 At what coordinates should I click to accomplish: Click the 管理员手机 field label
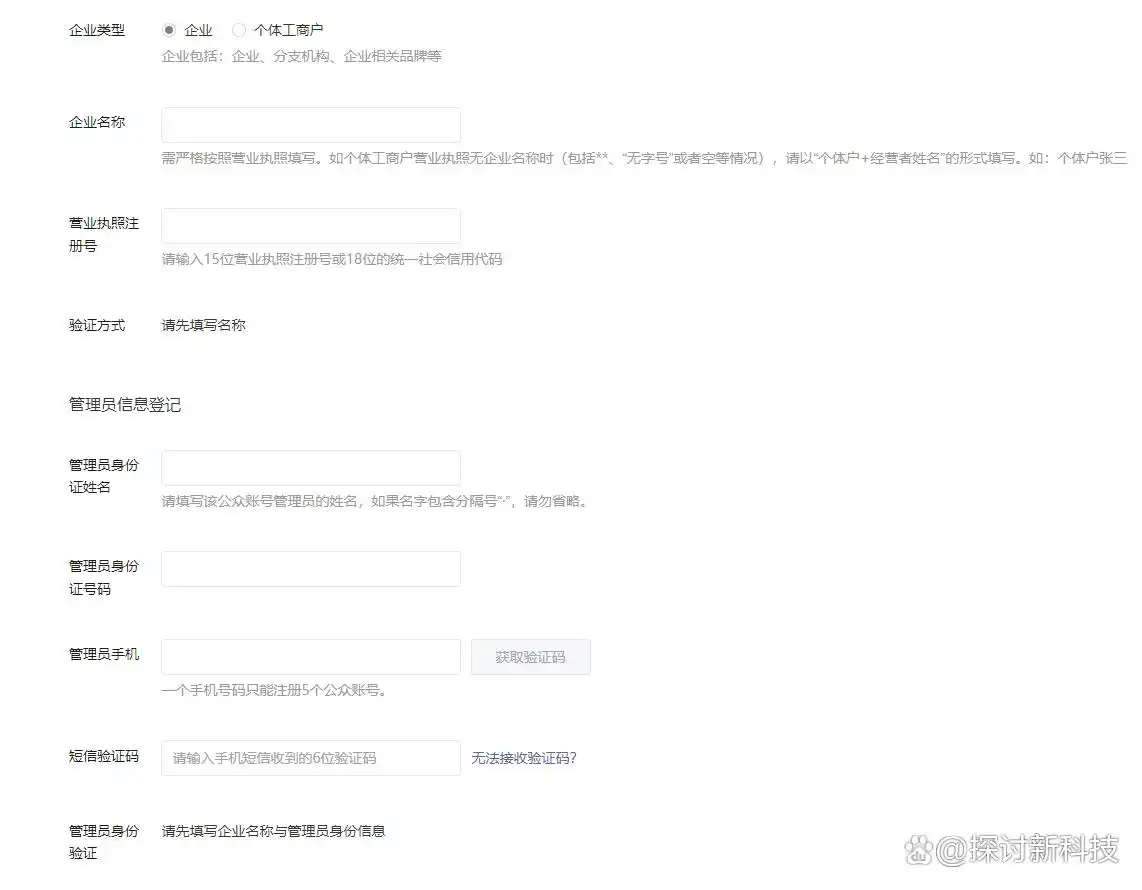click(103, 654)
